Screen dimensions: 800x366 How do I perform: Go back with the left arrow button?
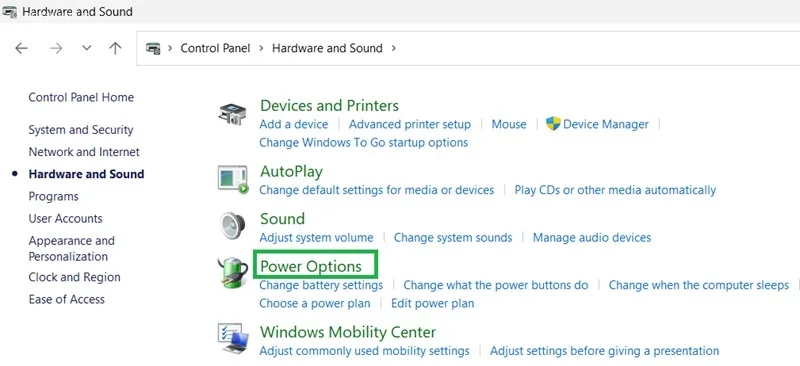click(x=21, y=48)
